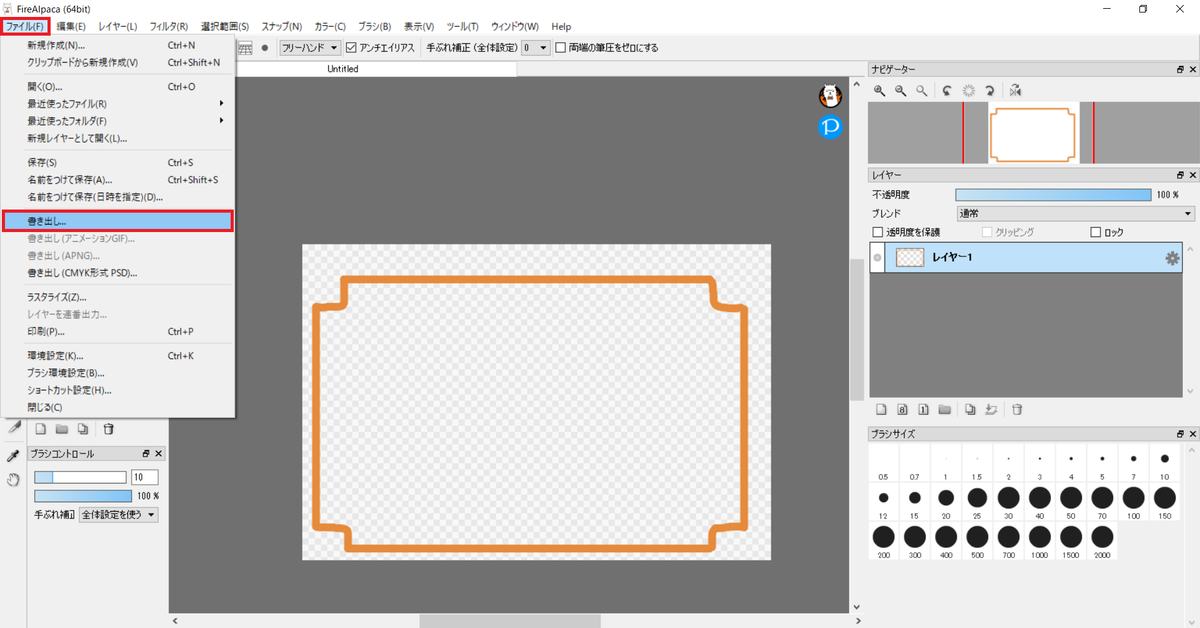1200x628 pixels.
Task: Duplicate the brush in the brush panel
Action: 83,429
